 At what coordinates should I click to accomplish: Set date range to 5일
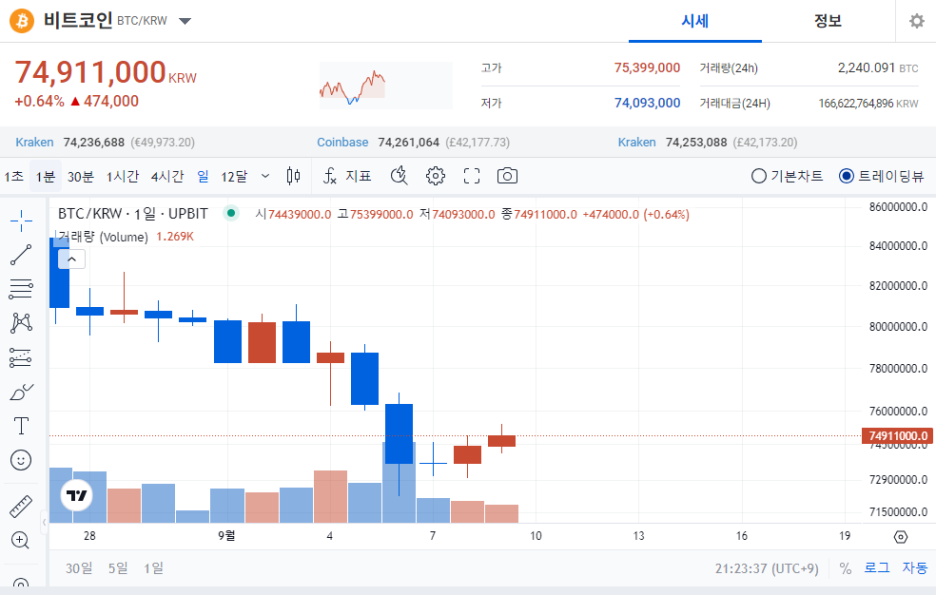(x=118, y=568)
